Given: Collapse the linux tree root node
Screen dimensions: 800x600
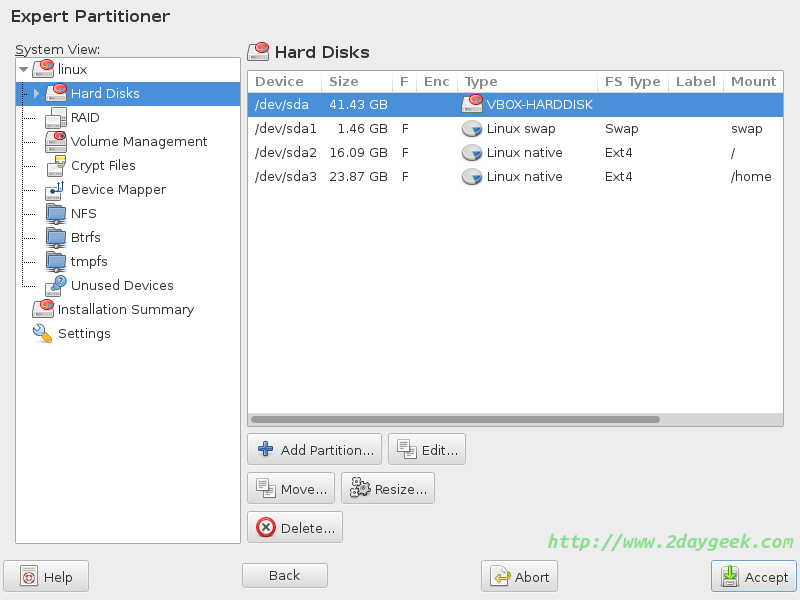Looking at the screenshot, I should coord(23,70).
